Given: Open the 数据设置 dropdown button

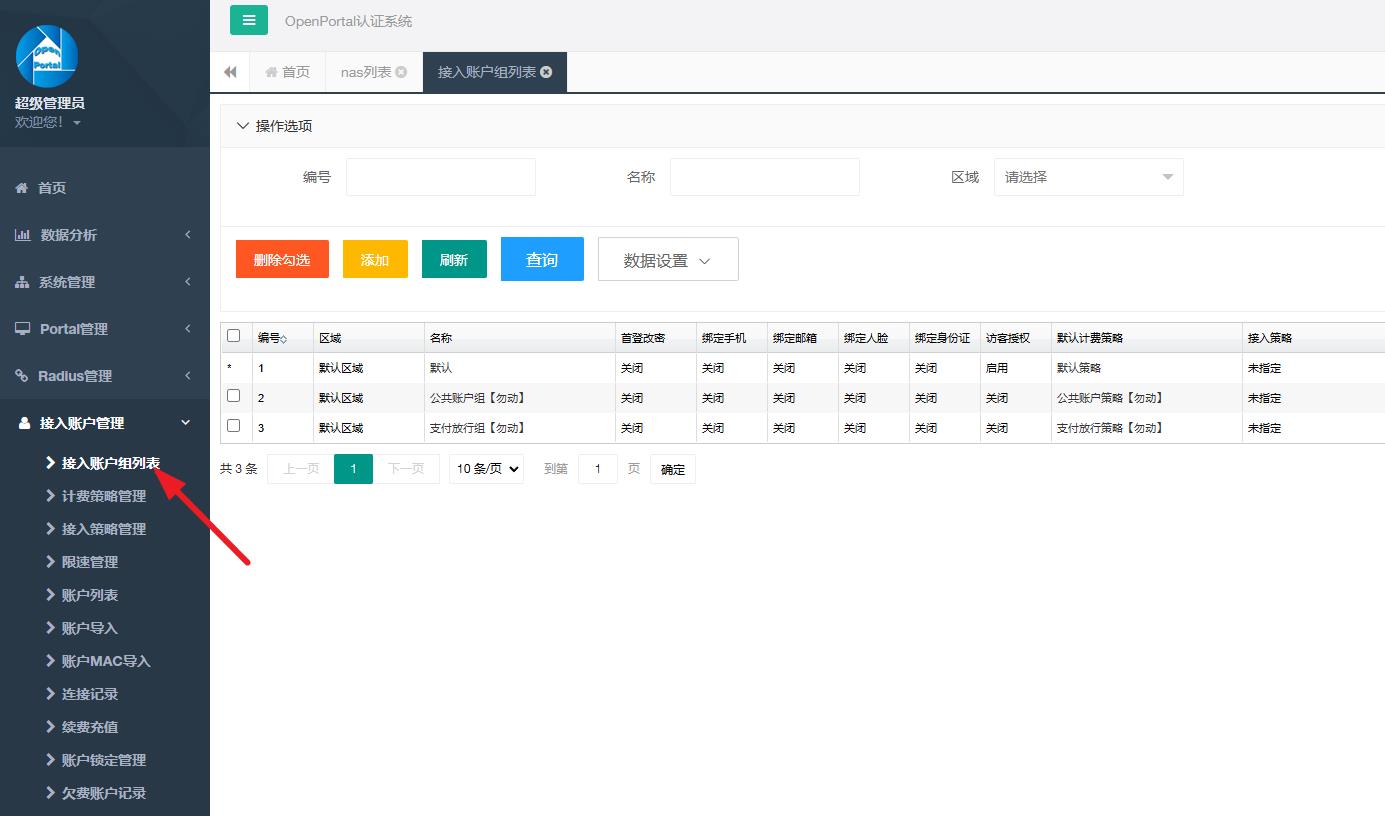Looking at the screenshot, I should tap(668, 259).
